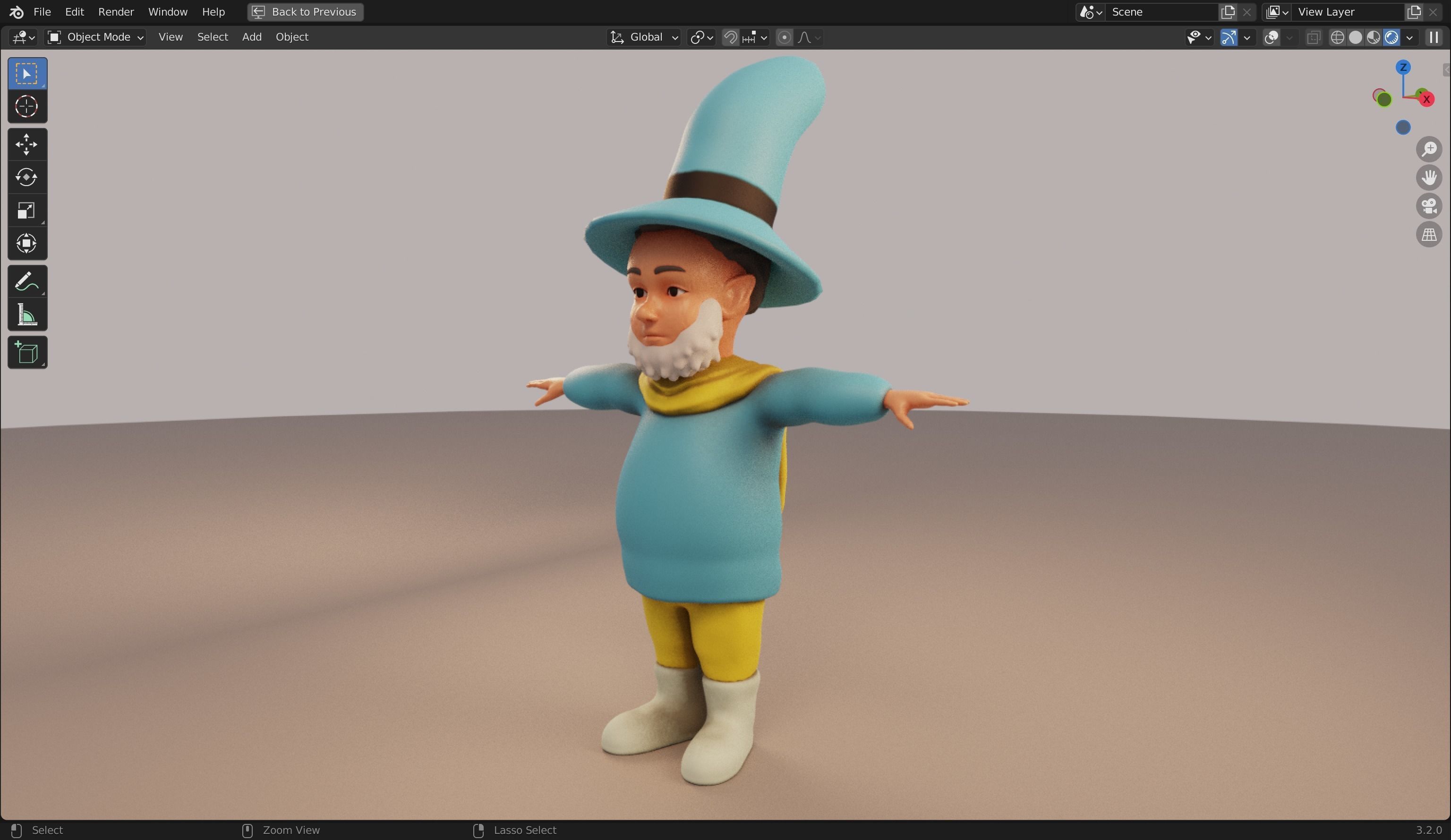Toggle snapping magnet button
1451x840 pixels.
tap(730, 37)
